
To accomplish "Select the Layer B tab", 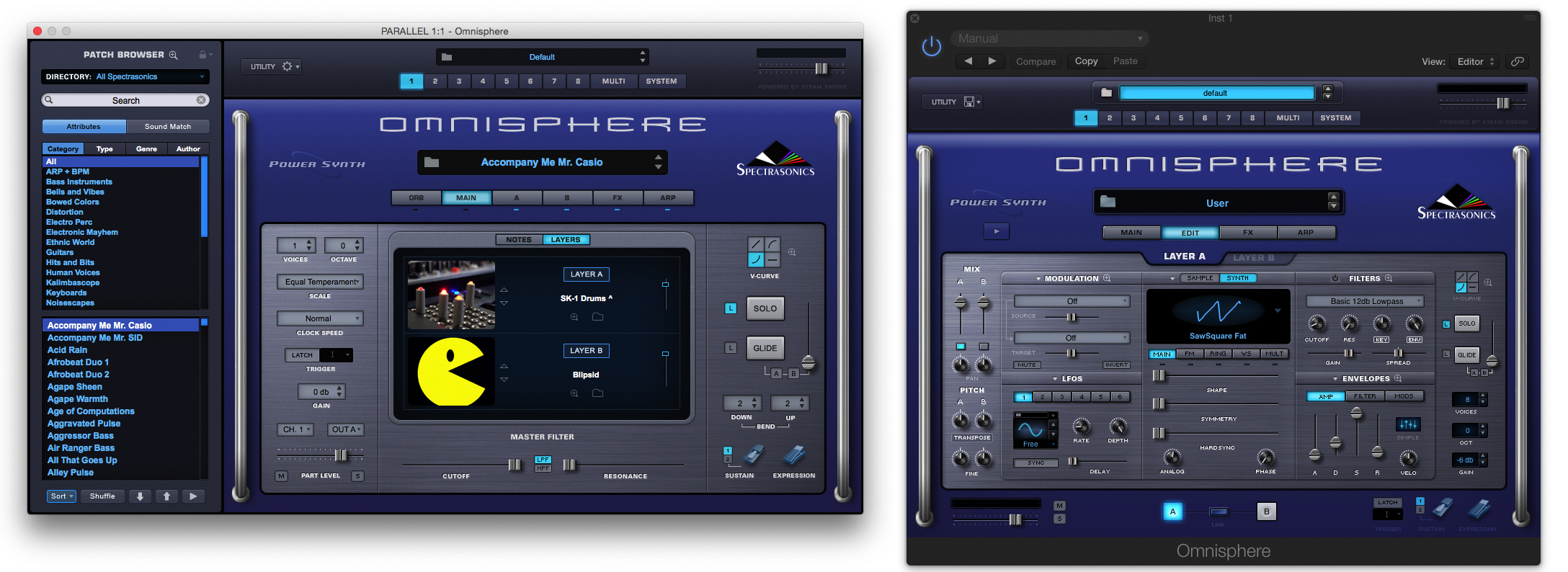I will coord(1253,257).
